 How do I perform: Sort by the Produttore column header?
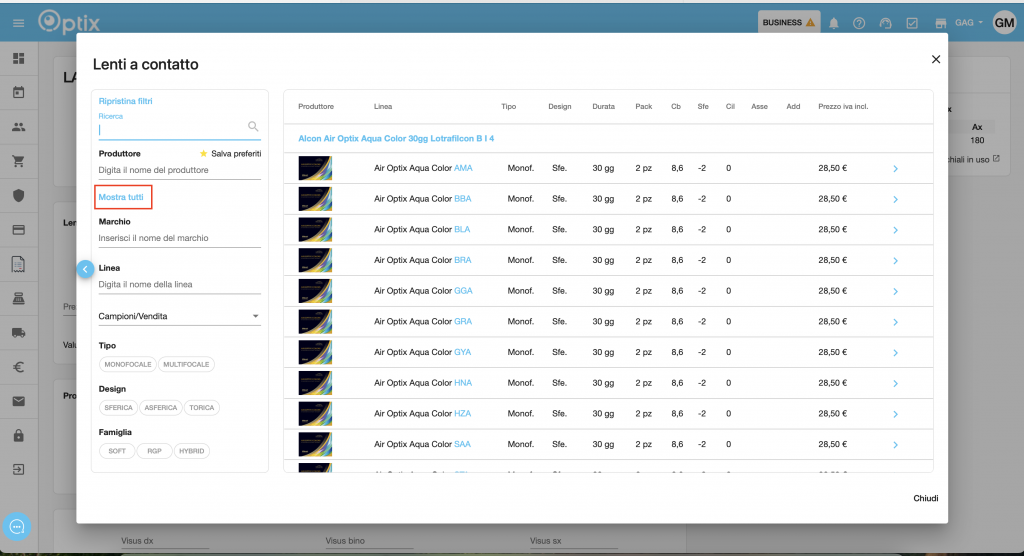[x=316, y=106]
